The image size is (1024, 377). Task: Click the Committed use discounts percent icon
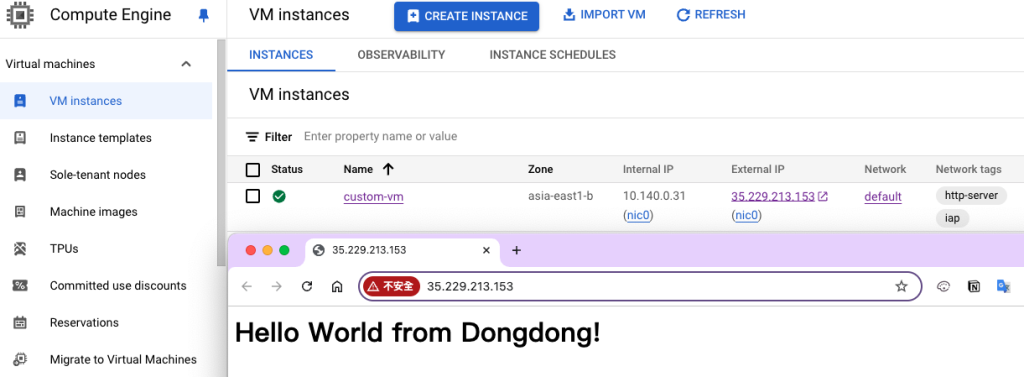pos(20,286)
